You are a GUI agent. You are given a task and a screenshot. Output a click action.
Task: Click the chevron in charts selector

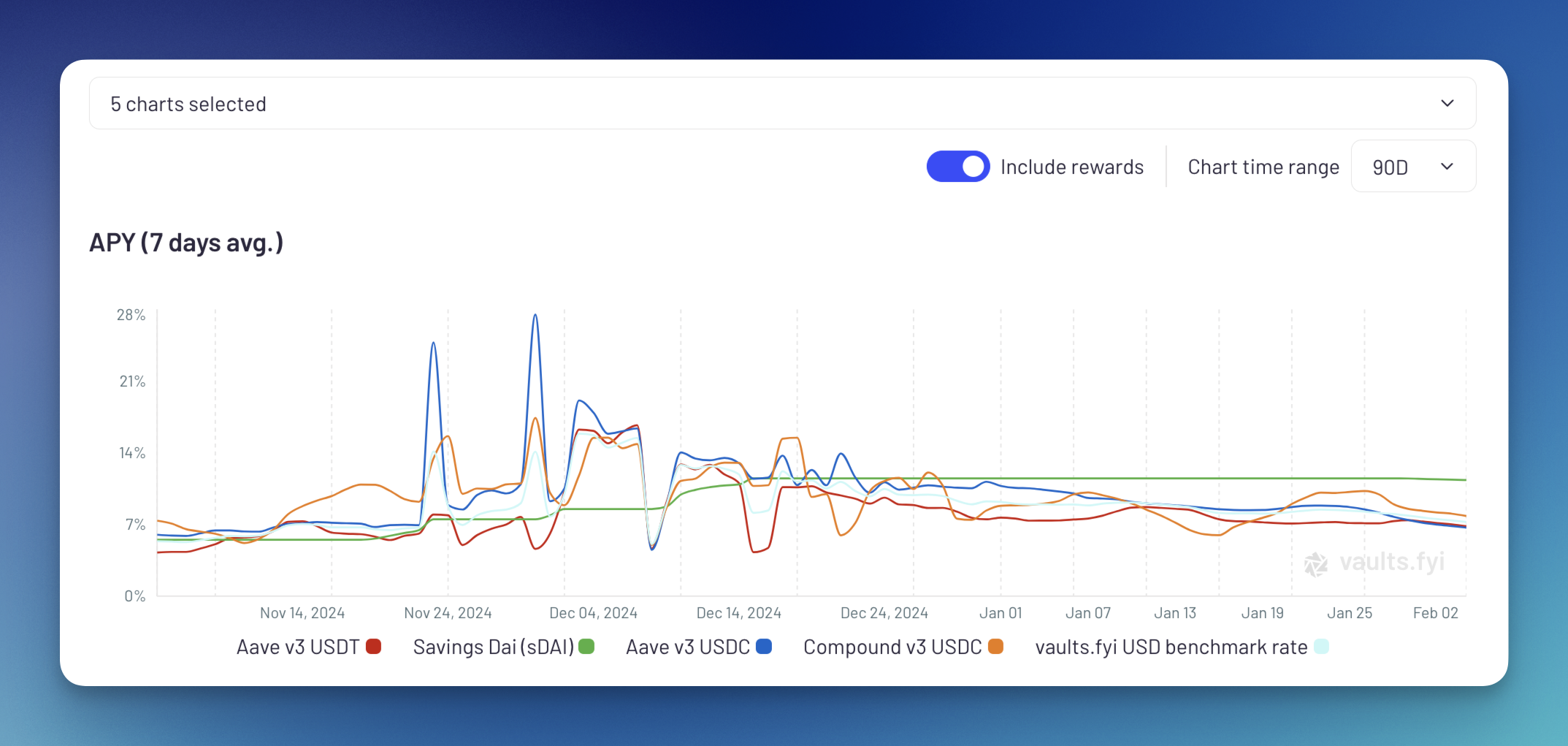click(1447, 103)
